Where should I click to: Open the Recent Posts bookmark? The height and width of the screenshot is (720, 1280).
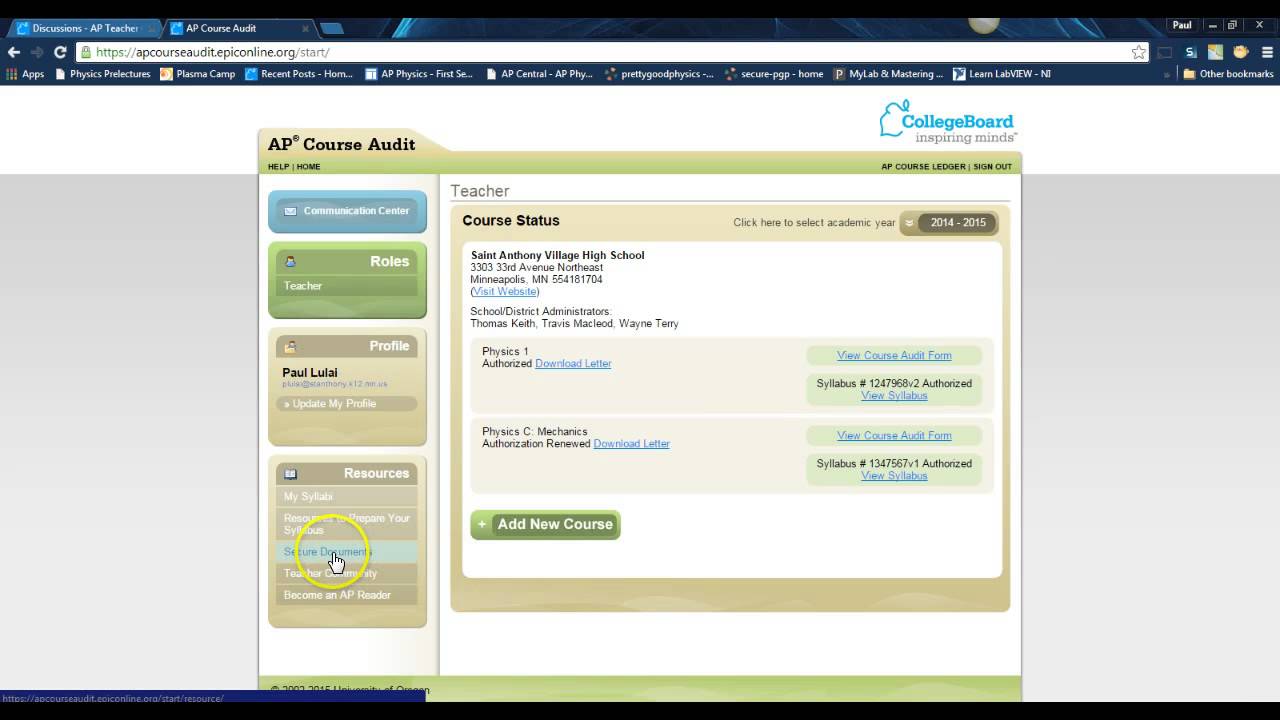coord(299,74)
